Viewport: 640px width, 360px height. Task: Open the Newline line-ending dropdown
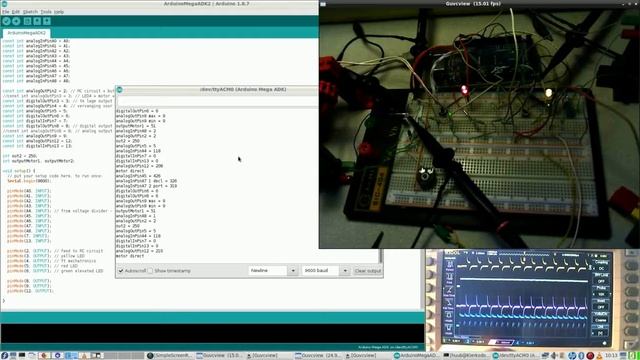pos(273,271)
